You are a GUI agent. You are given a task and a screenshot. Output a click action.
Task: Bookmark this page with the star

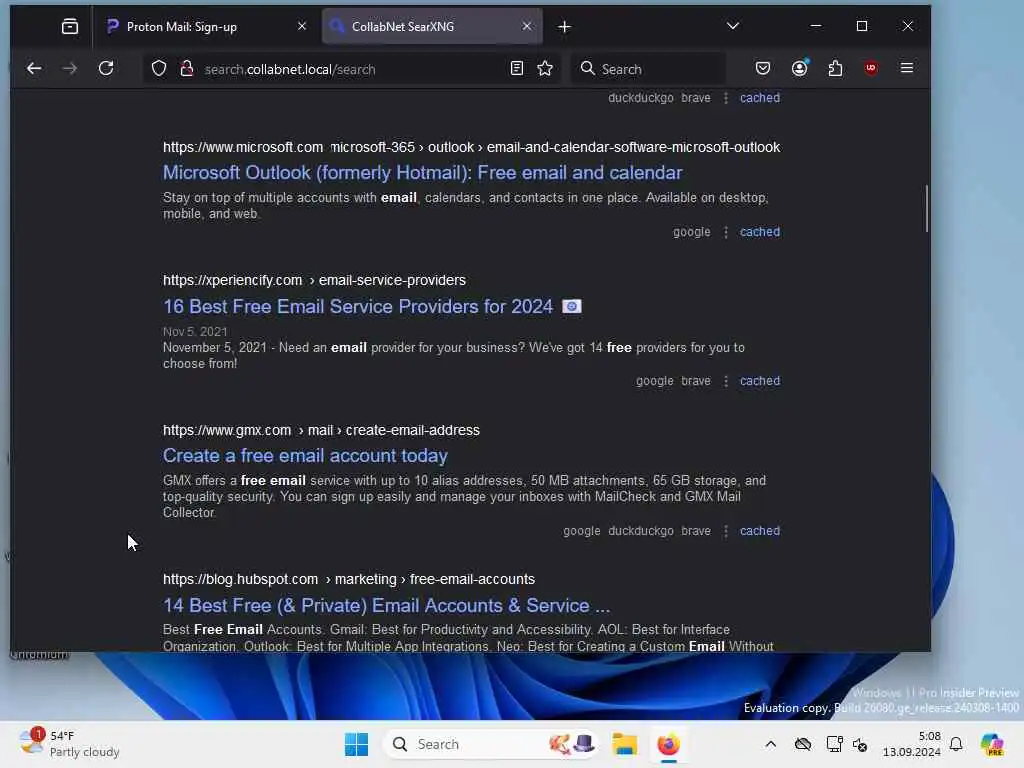[x=545, y=69]
